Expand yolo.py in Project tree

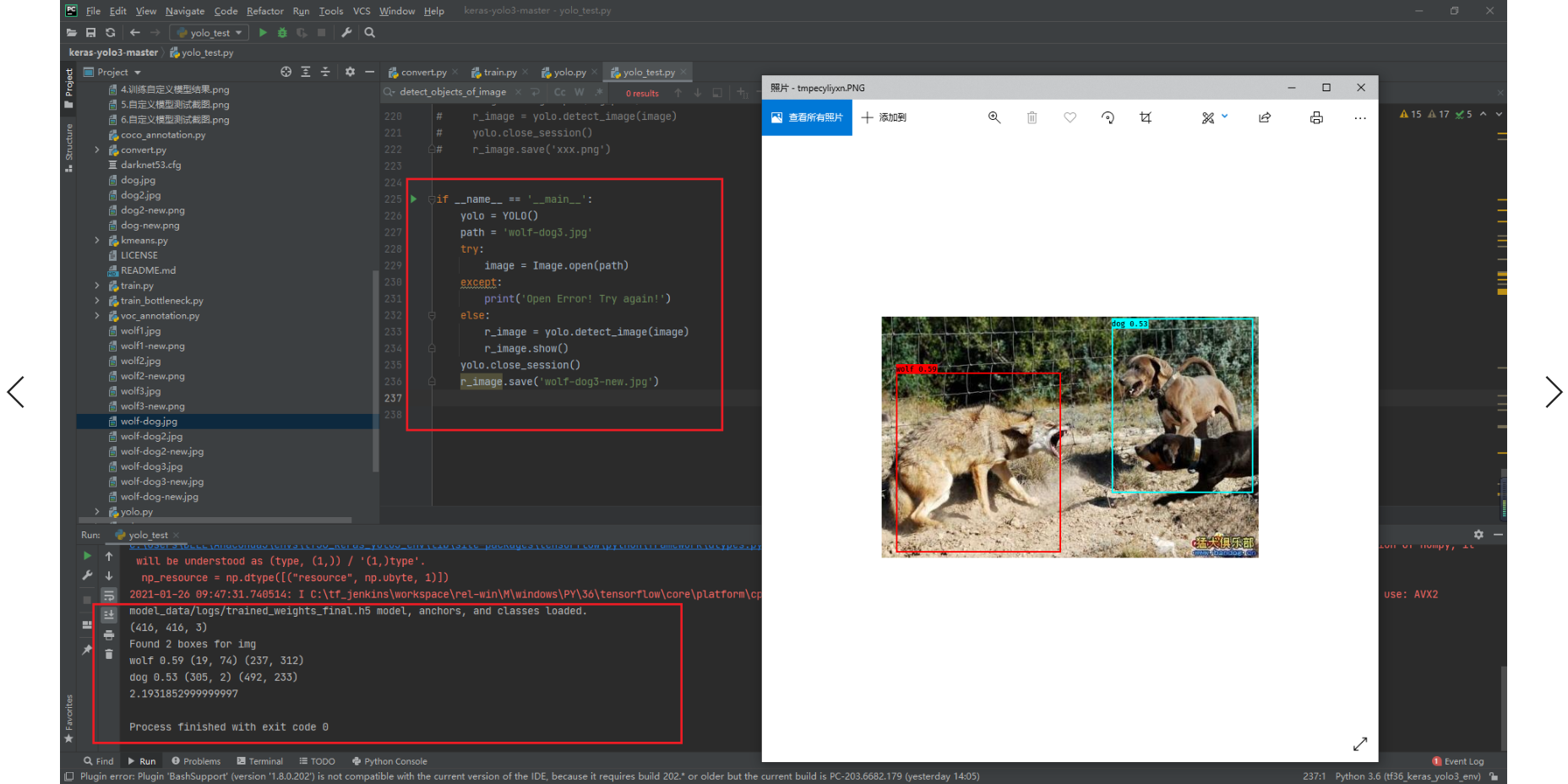click(x=97, y=512)
